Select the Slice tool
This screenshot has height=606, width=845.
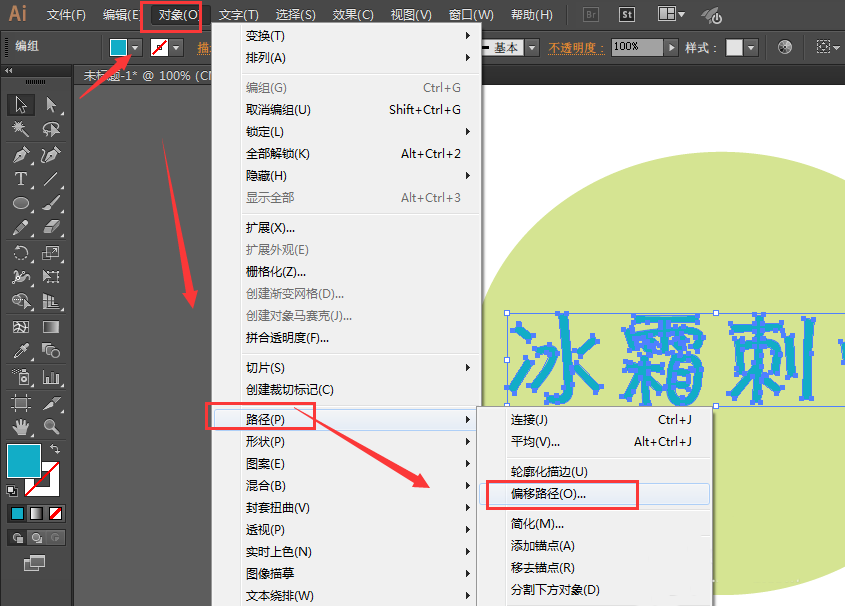[51, 402]
